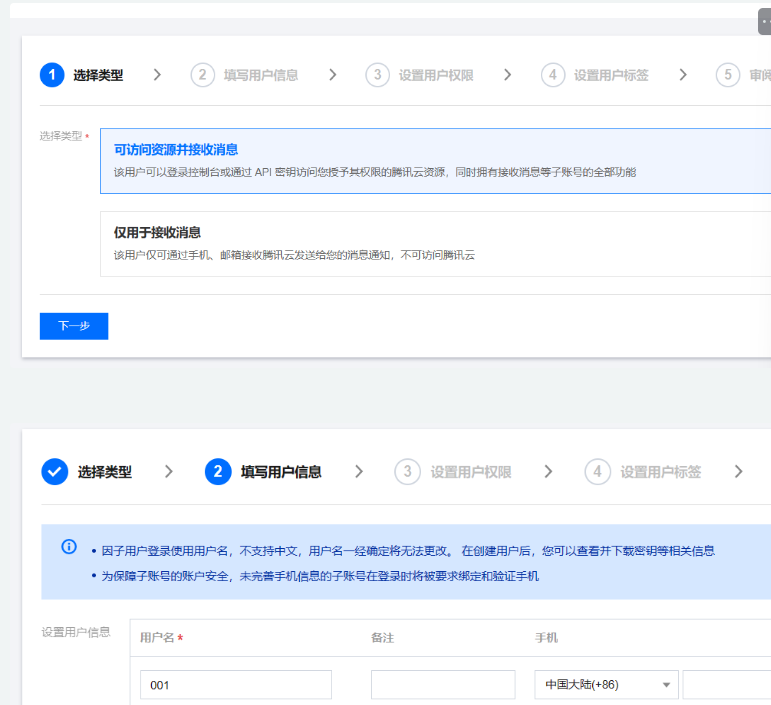
Task: Click step 4 circle in the lower wizard
Action: tap(598, 472)
